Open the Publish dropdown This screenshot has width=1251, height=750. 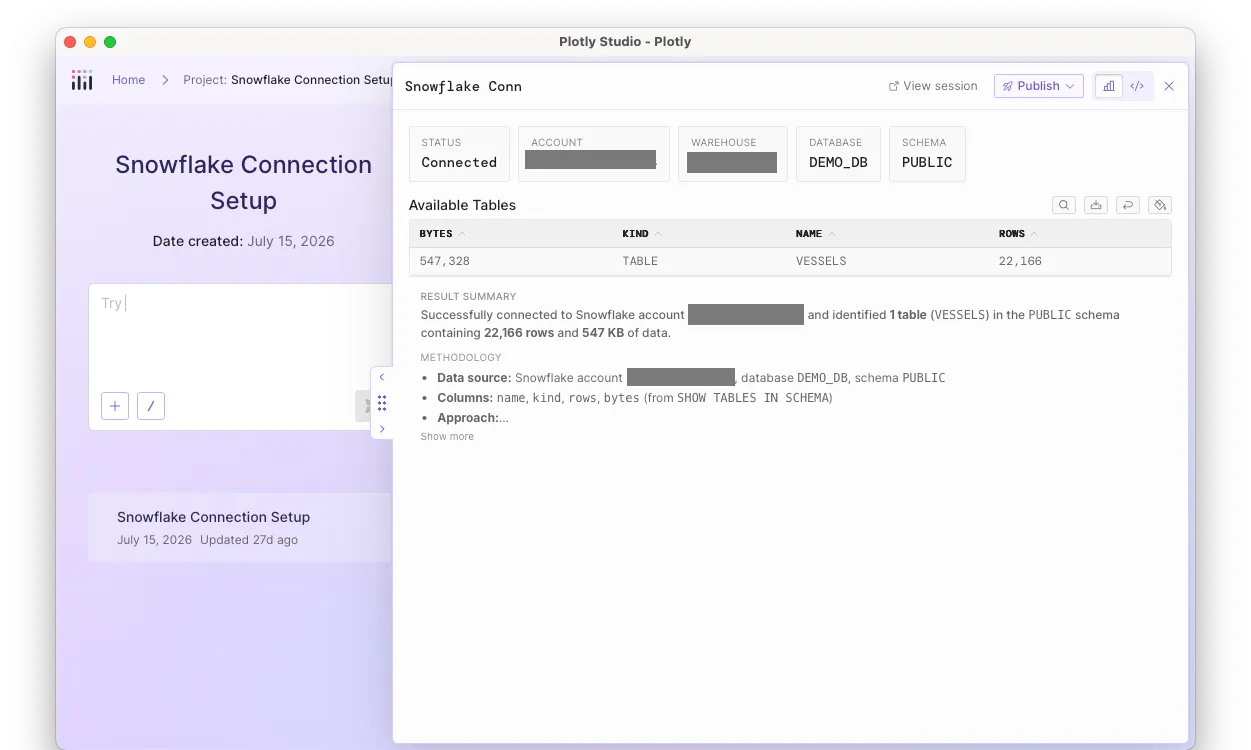1039,86
